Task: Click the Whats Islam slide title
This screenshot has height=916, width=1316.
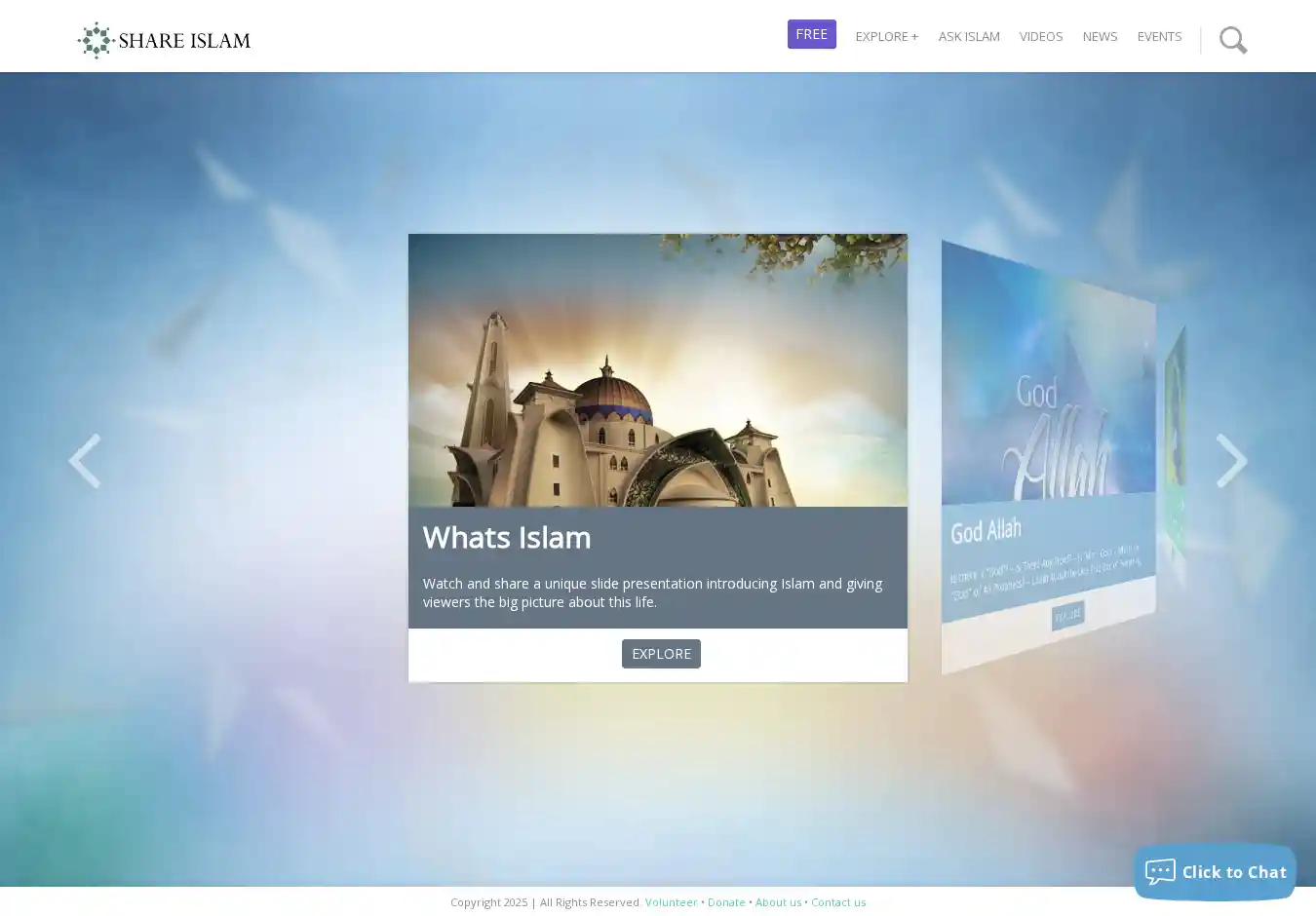Action: (507, 538)
